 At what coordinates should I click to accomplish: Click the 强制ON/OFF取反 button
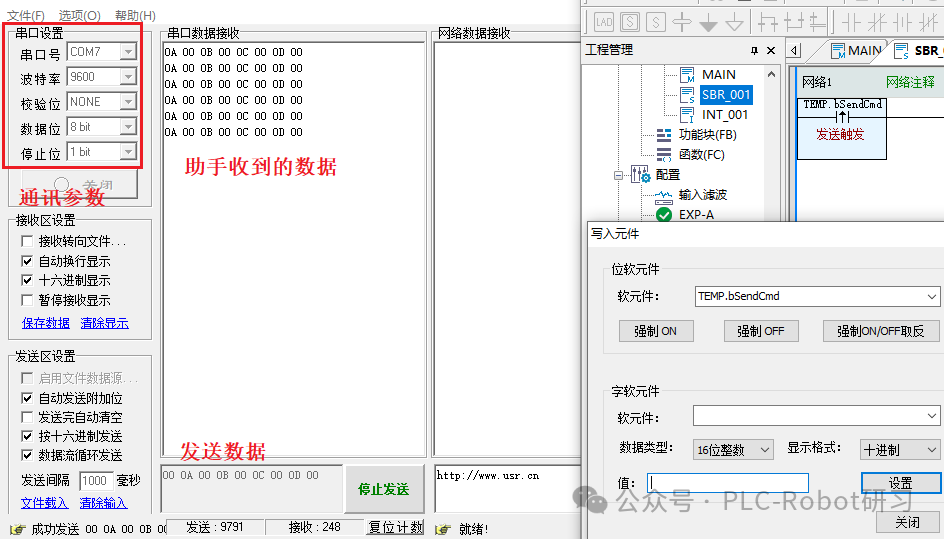click(880, 331)
